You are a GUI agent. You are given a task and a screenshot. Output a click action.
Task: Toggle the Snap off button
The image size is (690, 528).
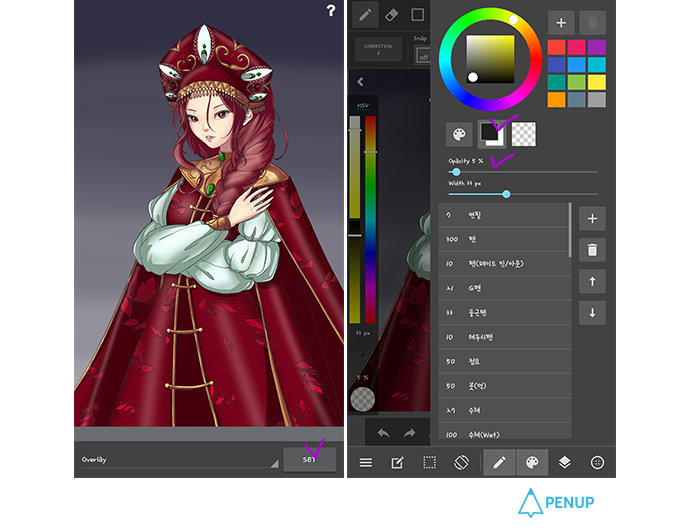click(x=423, y=56)
